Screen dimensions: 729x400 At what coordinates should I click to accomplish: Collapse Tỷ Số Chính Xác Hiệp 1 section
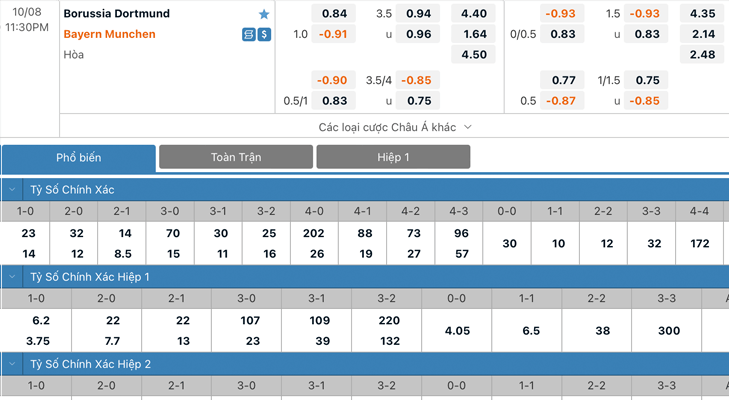[x=12, y=277]
